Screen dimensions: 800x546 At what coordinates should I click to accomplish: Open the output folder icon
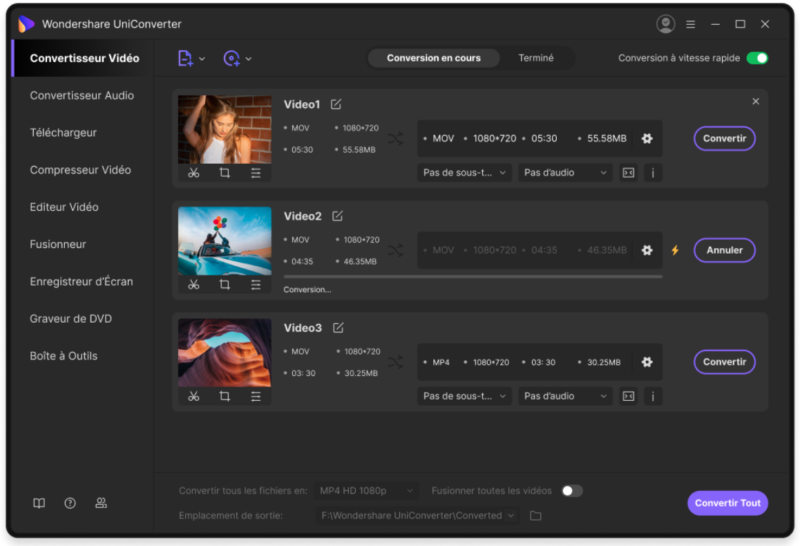(535, 515)
